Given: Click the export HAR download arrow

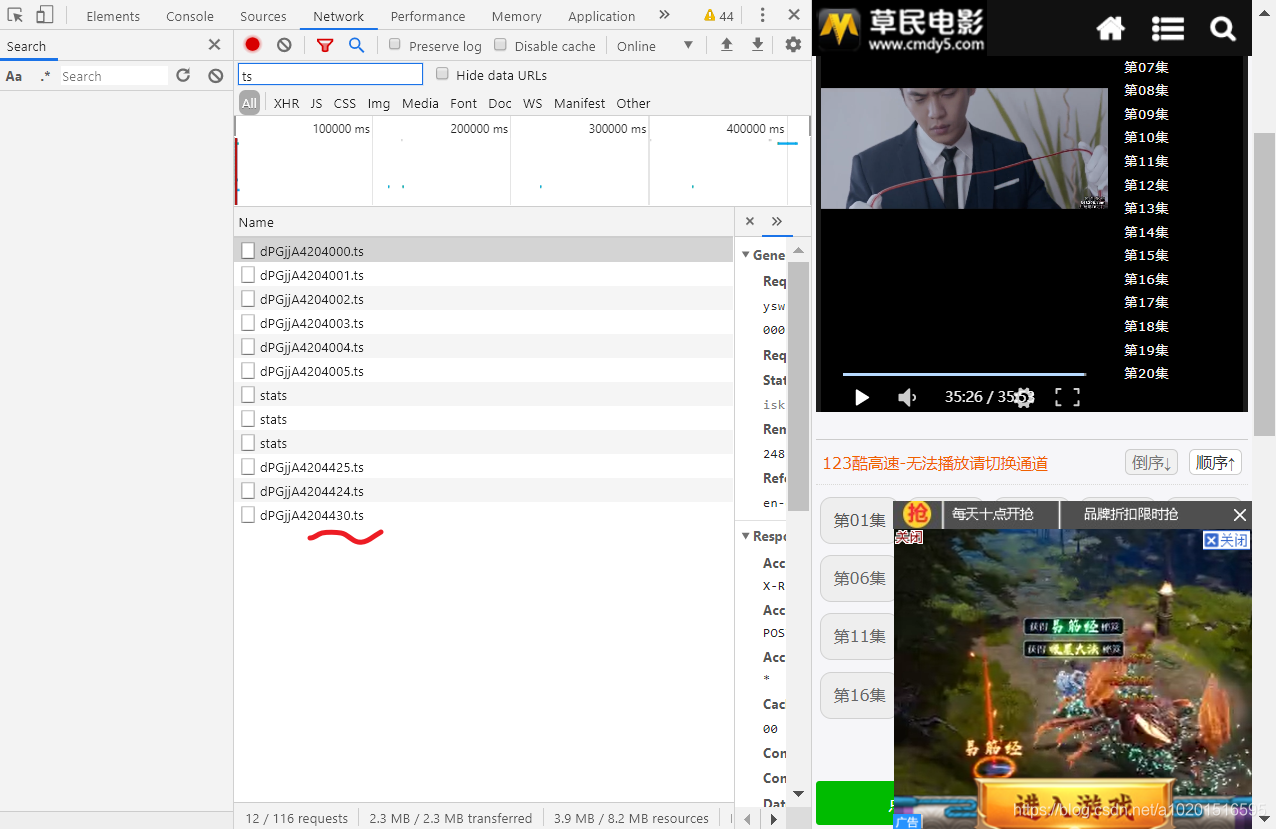Looking at the screenshot, I should click(758, 45).
